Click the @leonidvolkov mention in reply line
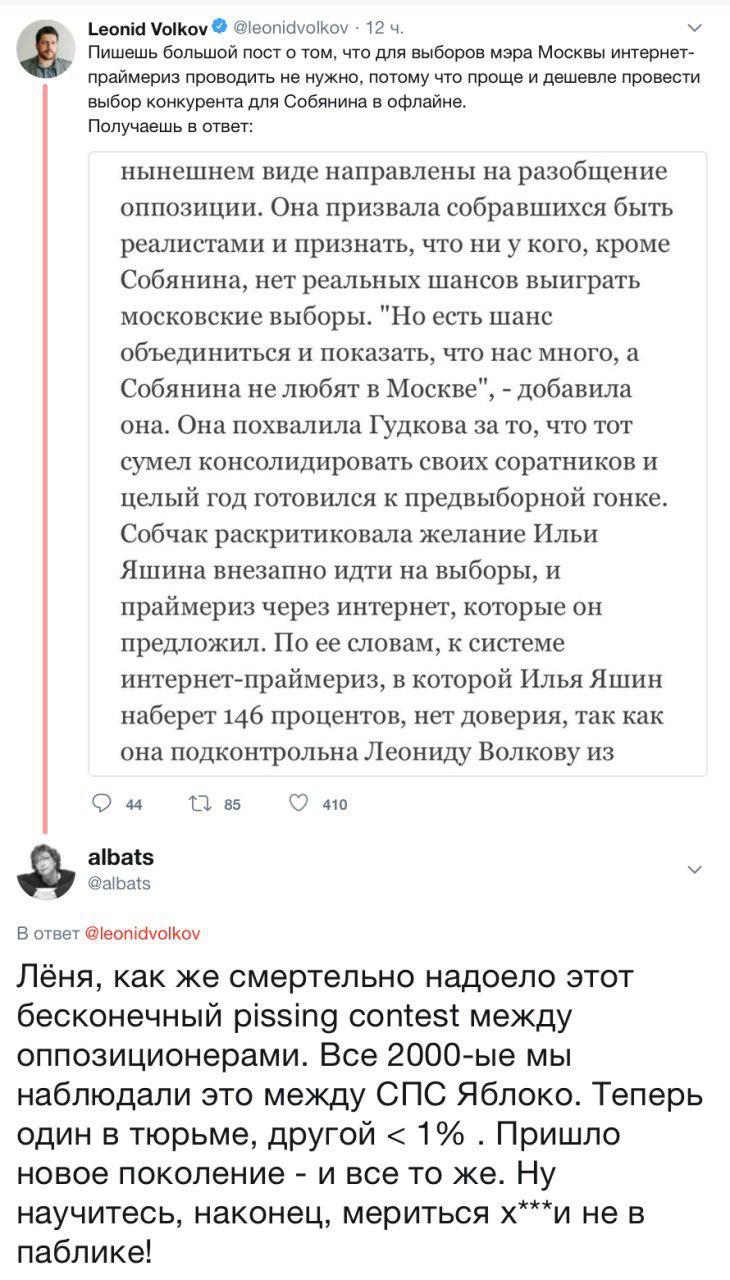This screenshot has height=1280, width=730. [x=142, y=934]
